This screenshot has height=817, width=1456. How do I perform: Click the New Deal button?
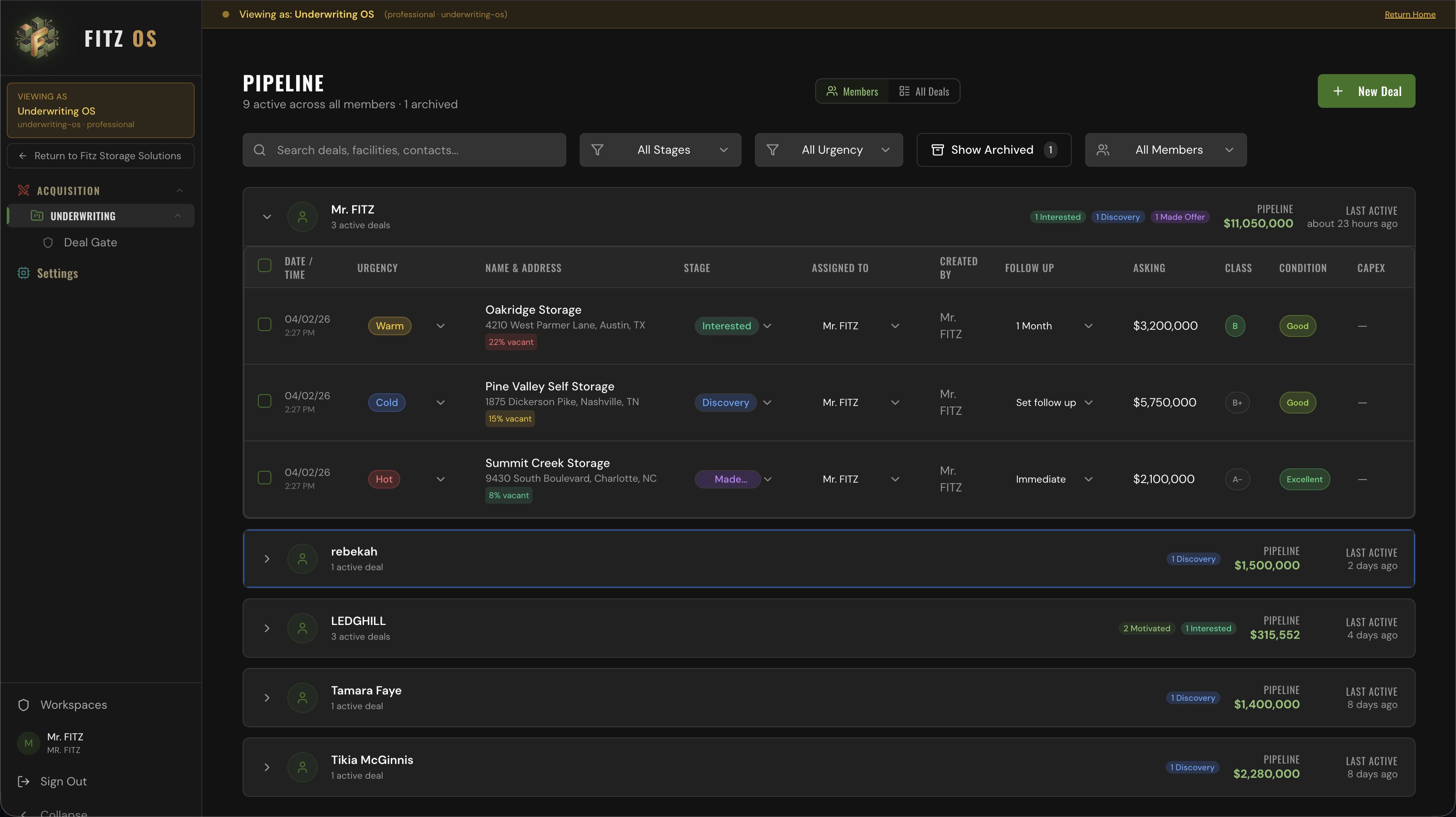(1366, 91)
